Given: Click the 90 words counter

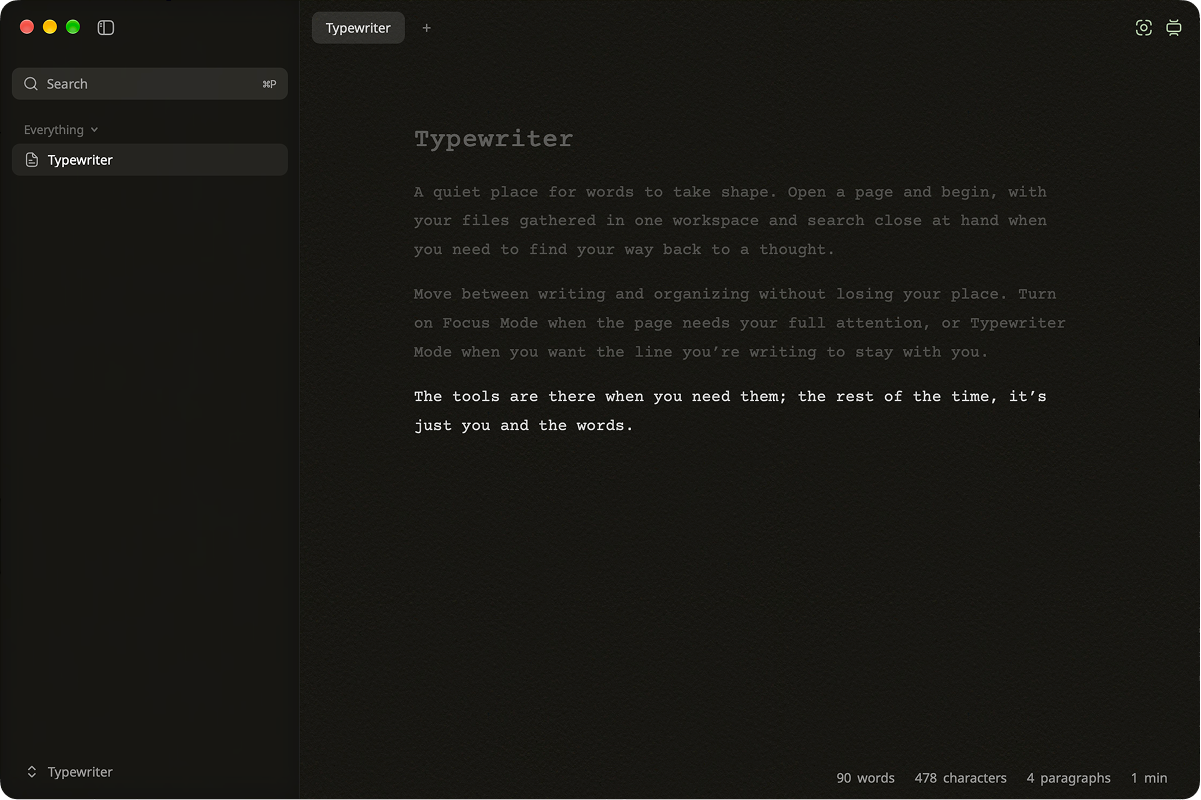Looking at the screenshot, I should (x=865, y=778).
